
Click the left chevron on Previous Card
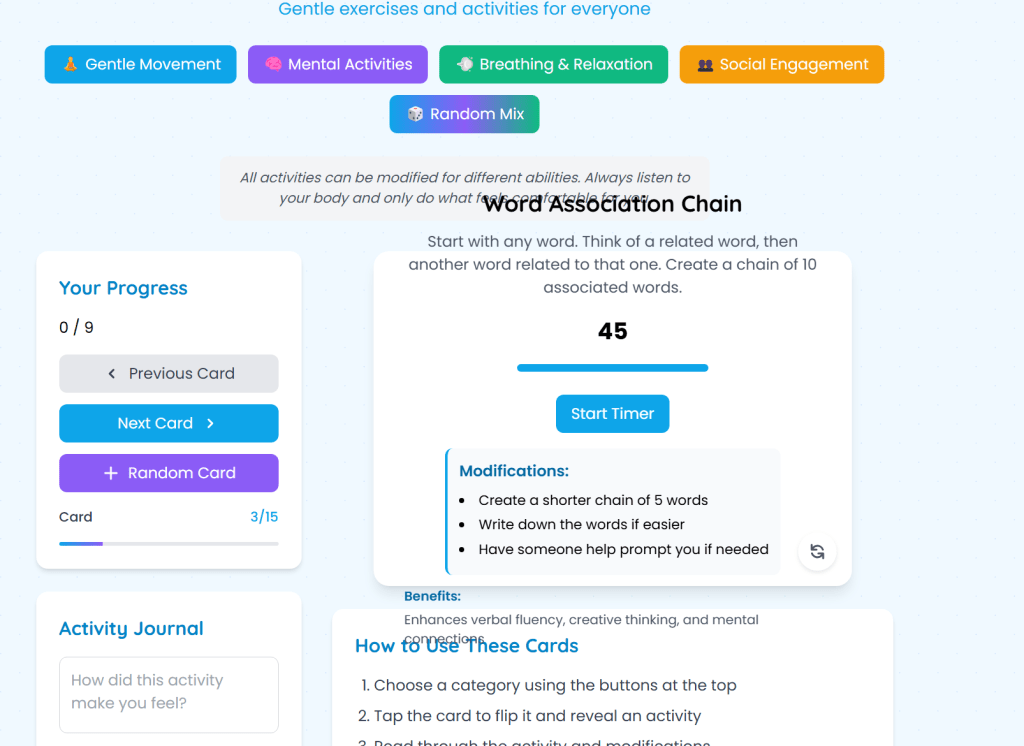[112, 373]
